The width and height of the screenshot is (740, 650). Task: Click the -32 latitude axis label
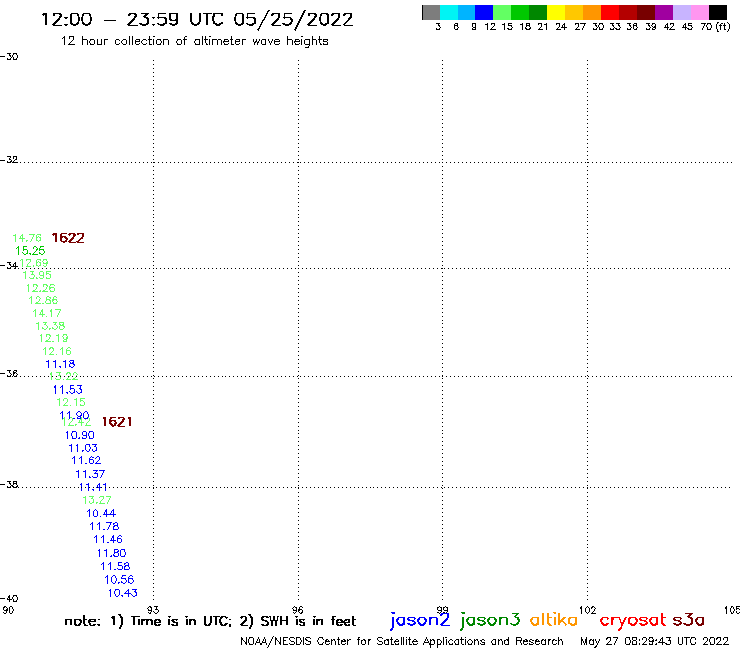click(9, 160)
